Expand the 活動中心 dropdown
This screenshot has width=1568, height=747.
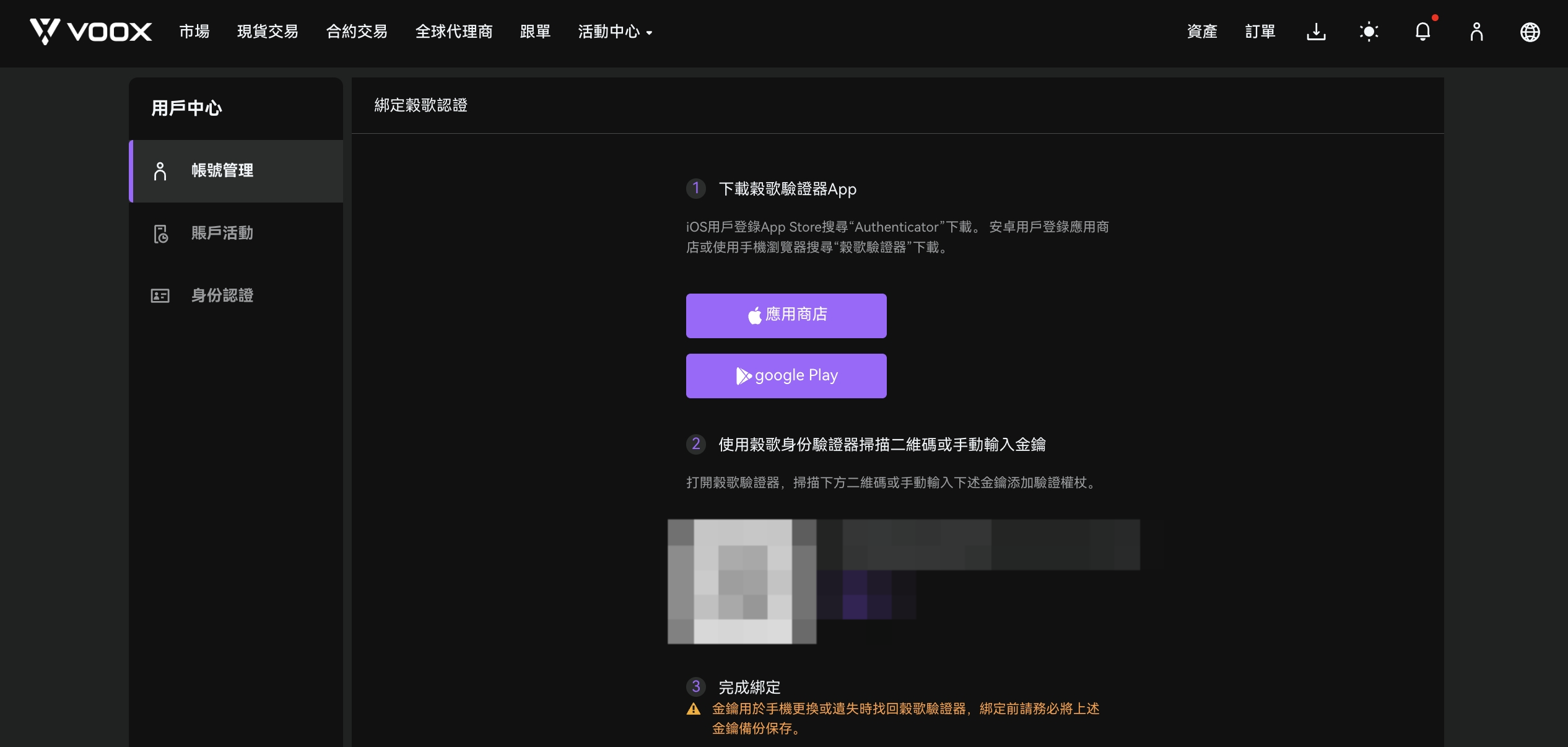615,32
